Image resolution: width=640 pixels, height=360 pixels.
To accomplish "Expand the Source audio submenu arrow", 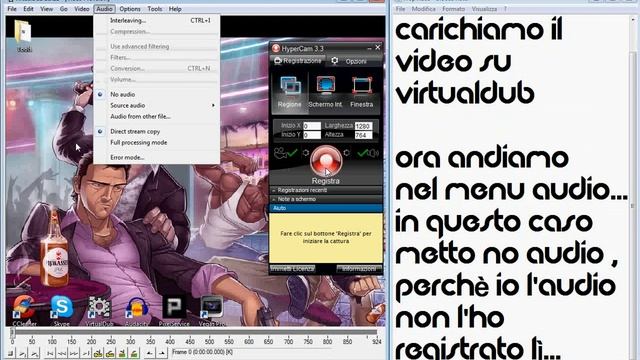I will point(213,105).
